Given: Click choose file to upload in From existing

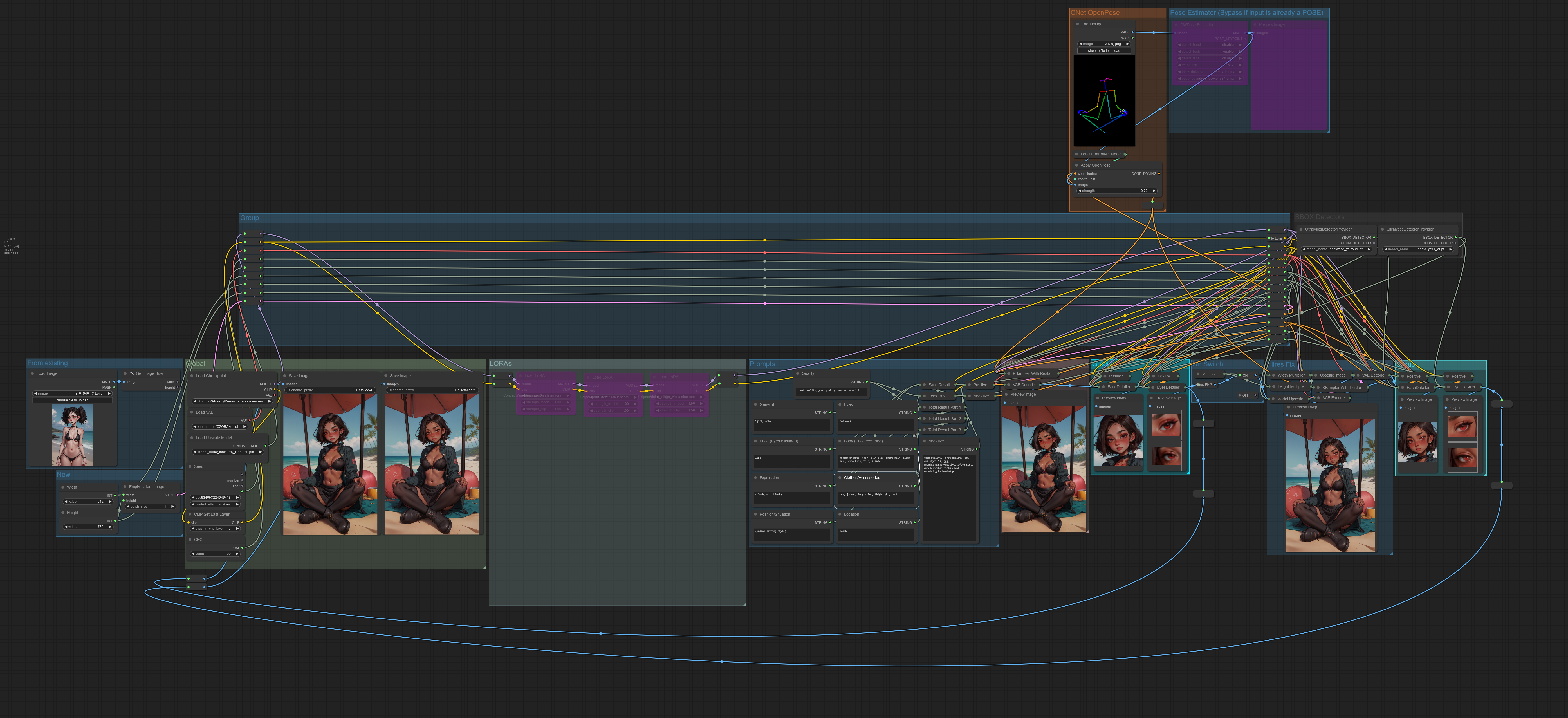Looking at the screenshot, I should tap(72, 400).
